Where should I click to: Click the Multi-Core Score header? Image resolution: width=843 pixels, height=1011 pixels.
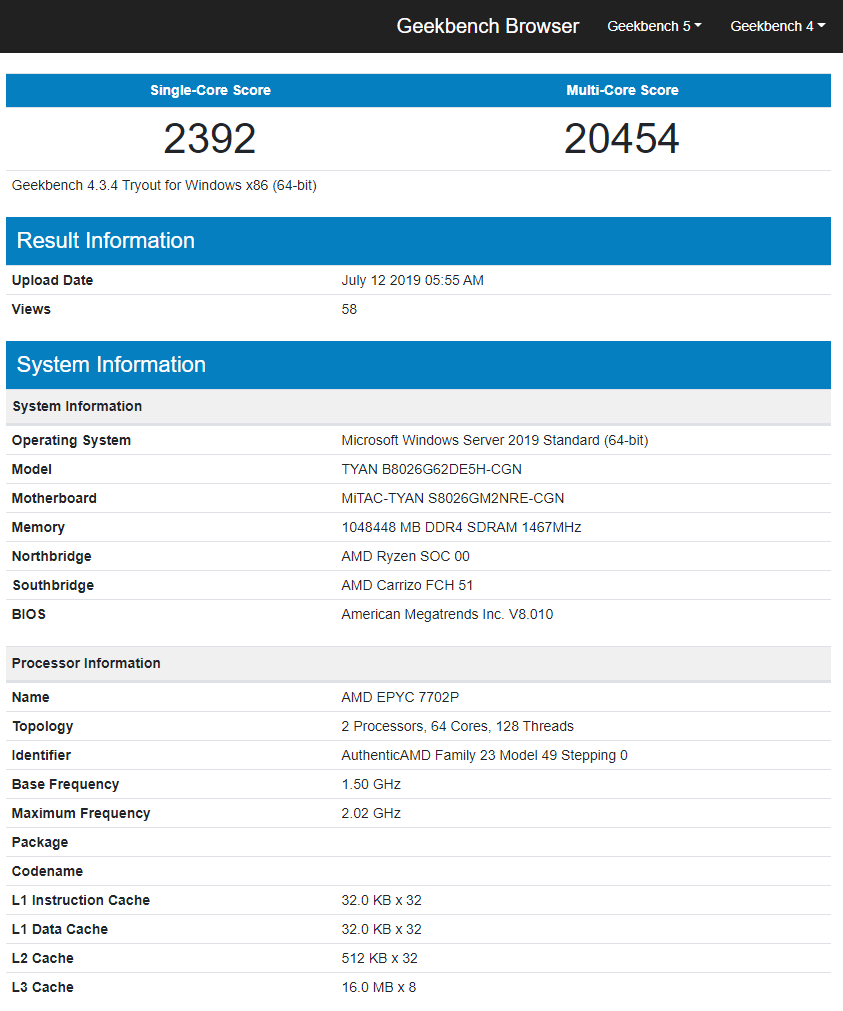pos(622,90)
